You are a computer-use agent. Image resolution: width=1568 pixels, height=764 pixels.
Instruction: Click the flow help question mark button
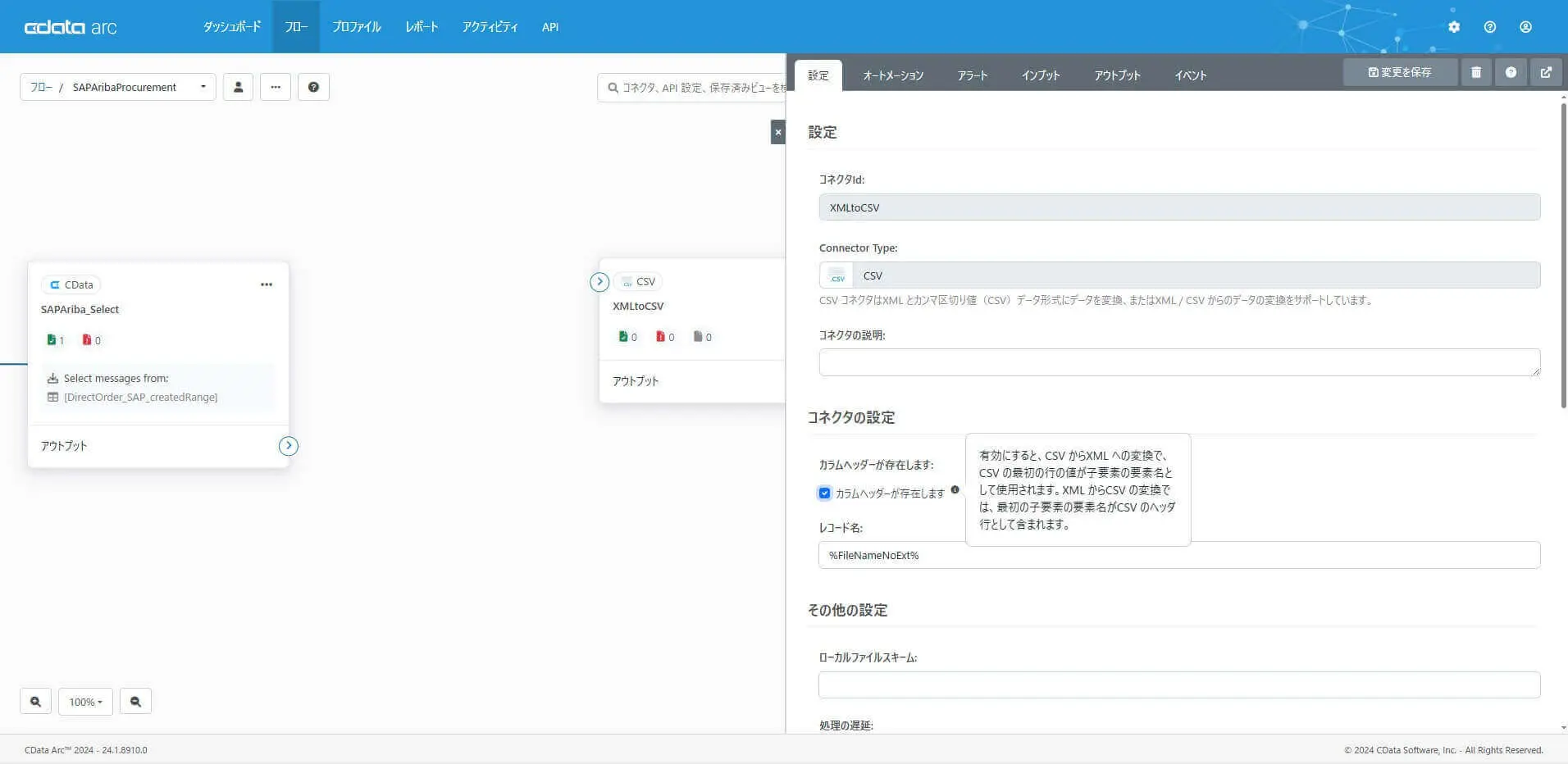point(313,87)
